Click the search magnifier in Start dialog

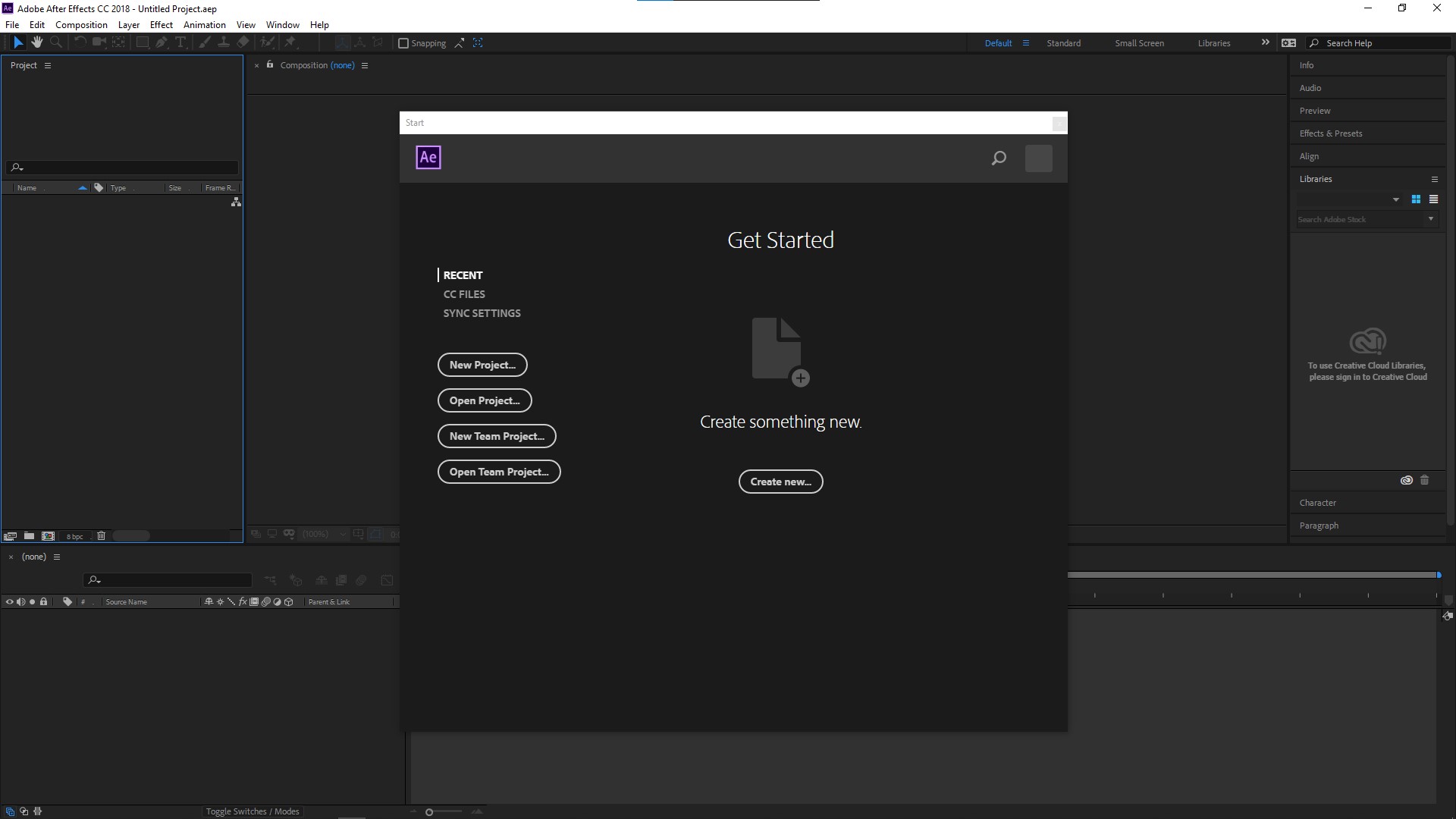pyautogui.click(x=999, y=158)
